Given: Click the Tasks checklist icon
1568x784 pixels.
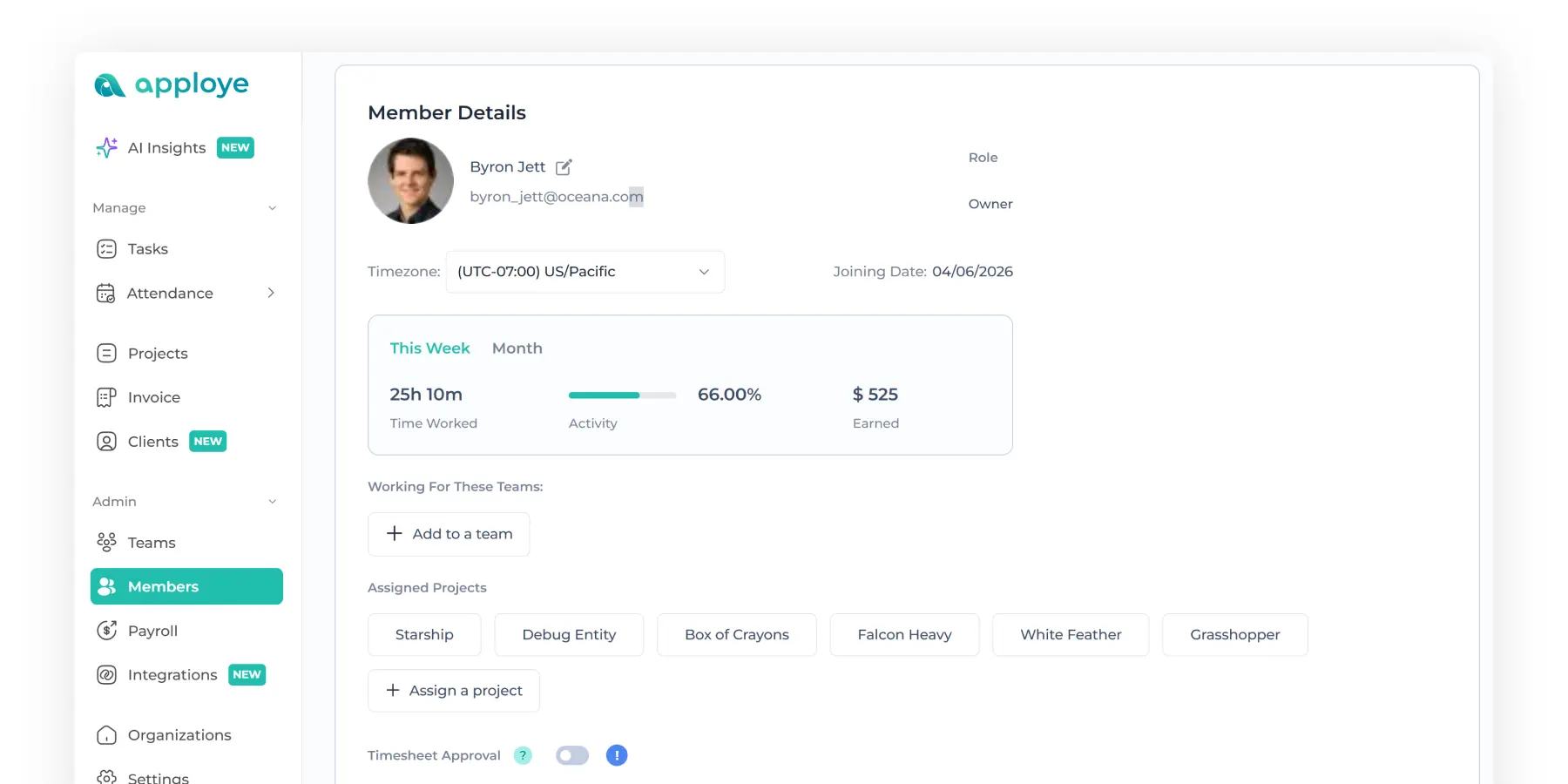Looking at the screenshot, I should (x=106, y=249).
